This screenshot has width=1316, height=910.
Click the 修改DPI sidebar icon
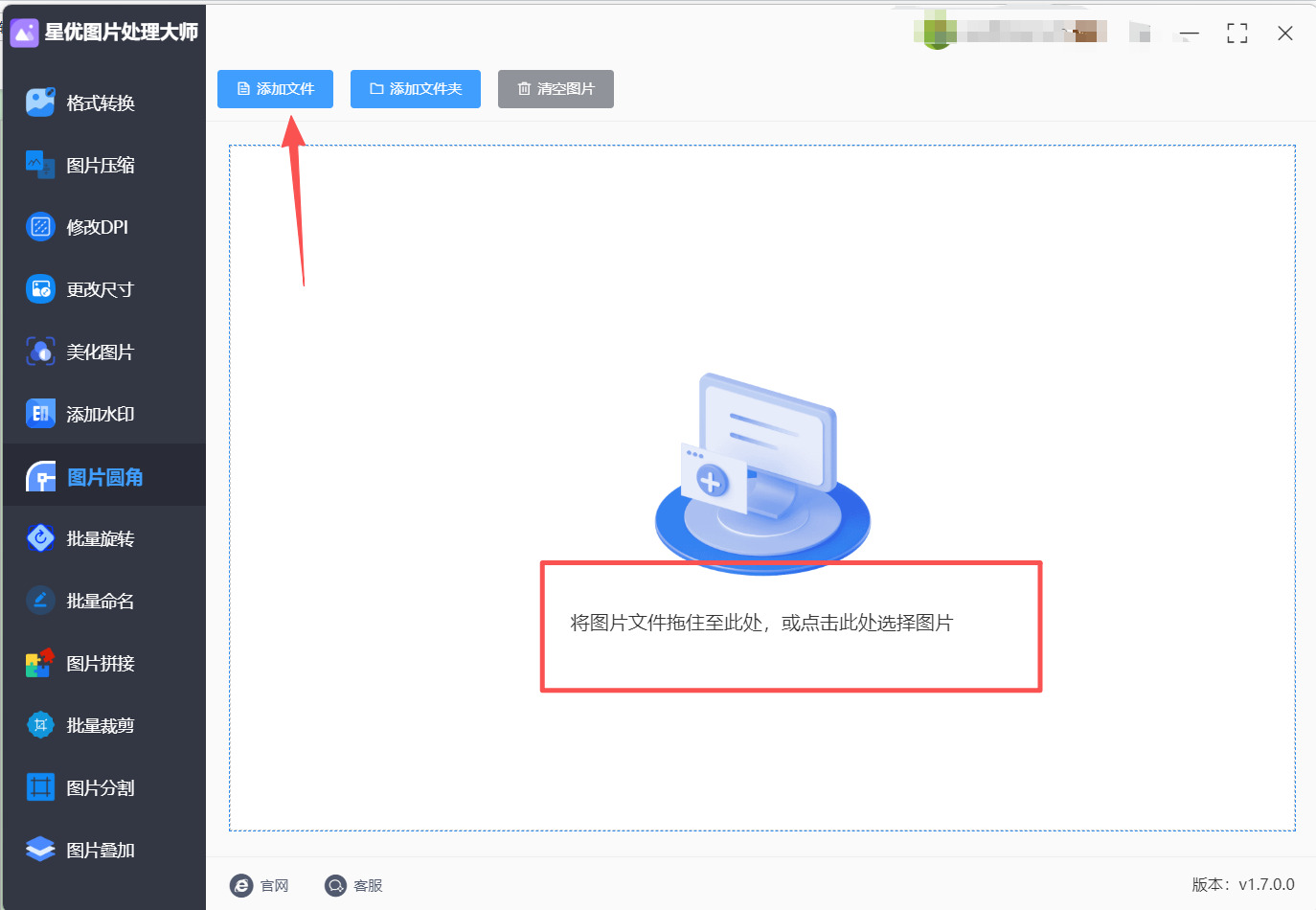[x=40, y=227]
